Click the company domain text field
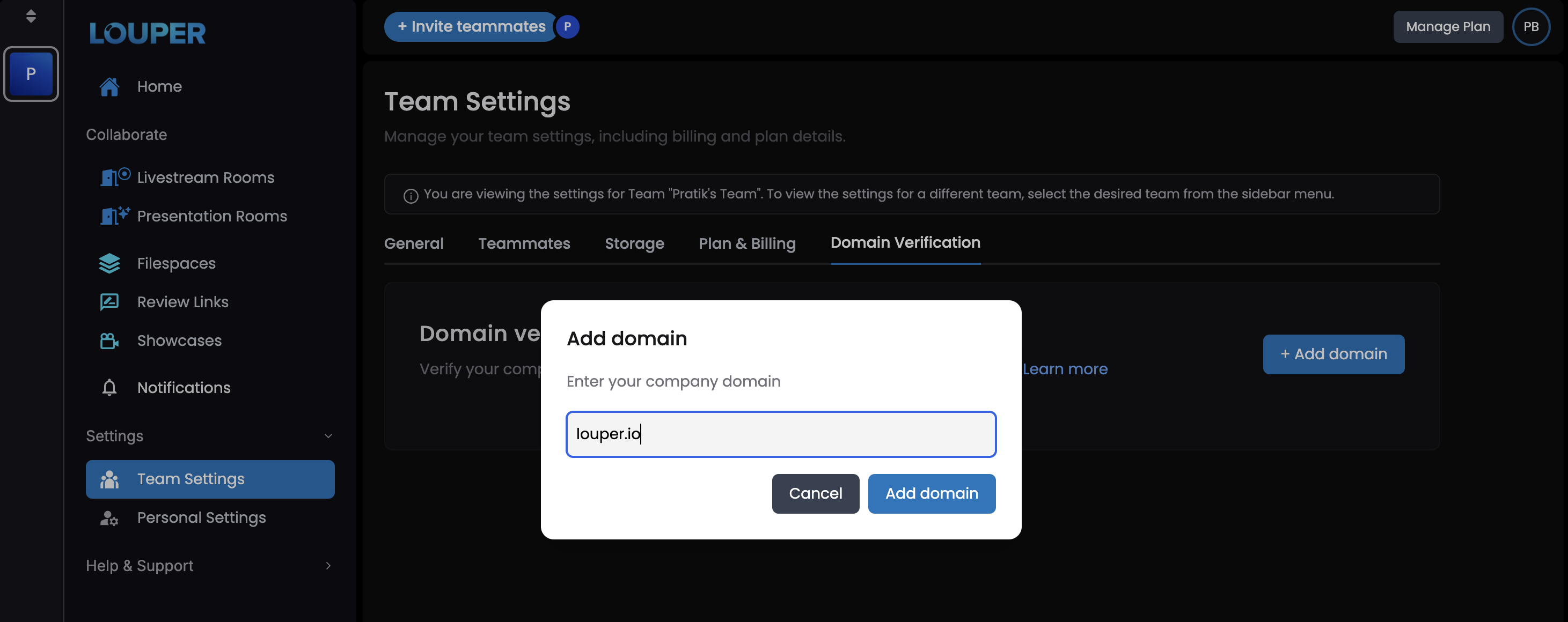 (780, 433)
